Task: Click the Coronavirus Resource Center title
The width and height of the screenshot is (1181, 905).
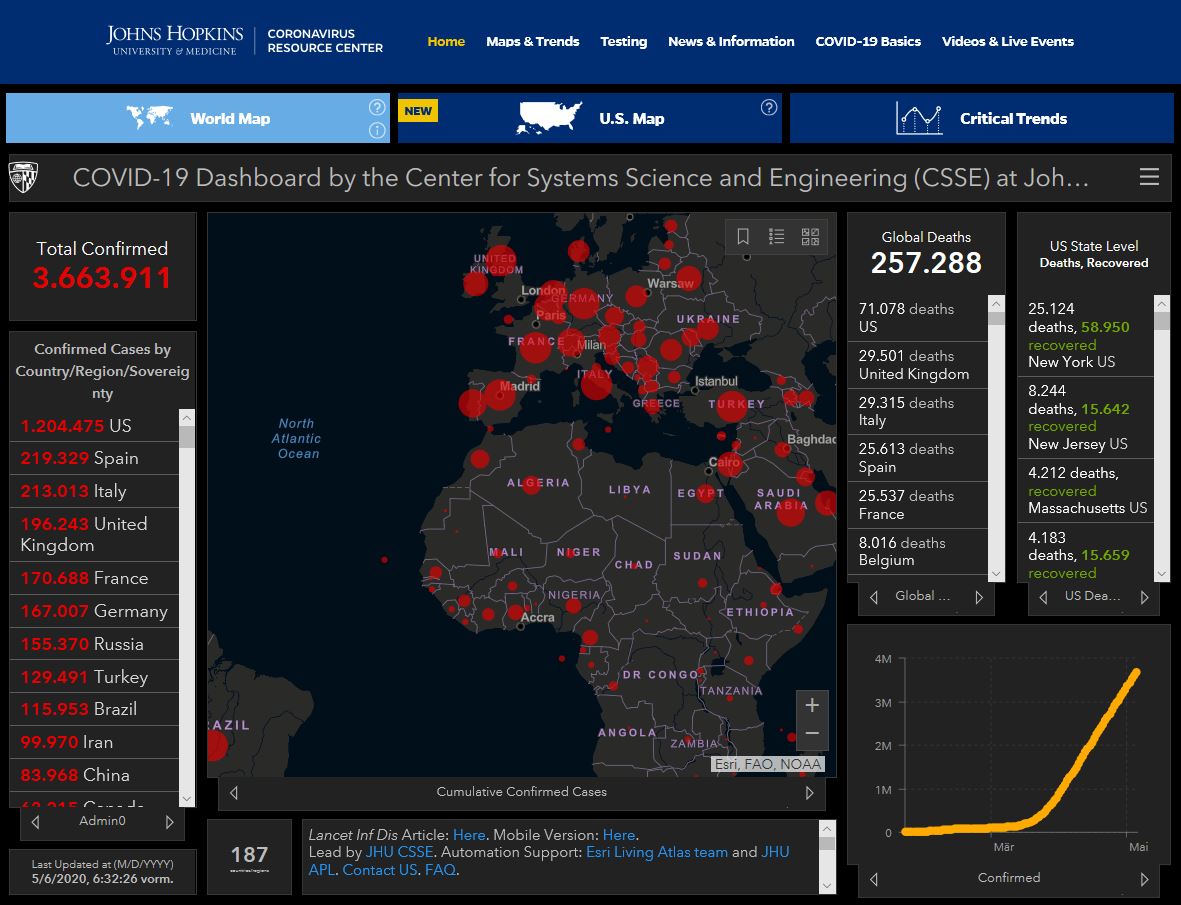Action: [x=325, y=41]
